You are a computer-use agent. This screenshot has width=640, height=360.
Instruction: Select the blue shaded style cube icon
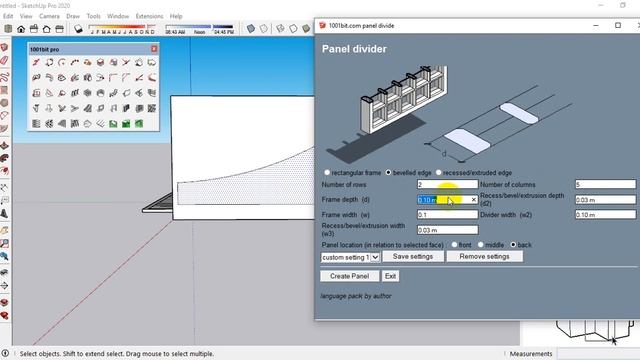pos(251,29)
